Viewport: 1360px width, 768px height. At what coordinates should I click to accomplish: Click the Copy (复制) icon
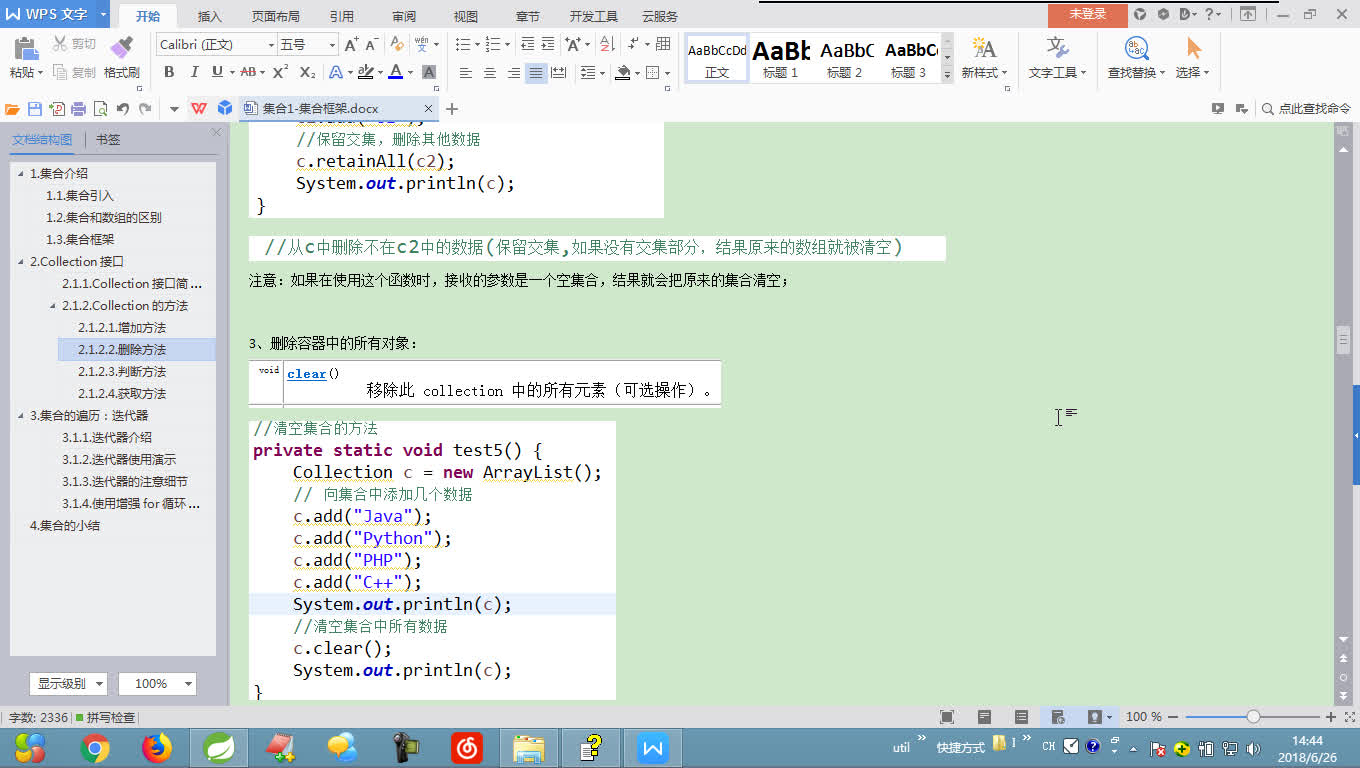pyautogui.click(x=59, y=72)
